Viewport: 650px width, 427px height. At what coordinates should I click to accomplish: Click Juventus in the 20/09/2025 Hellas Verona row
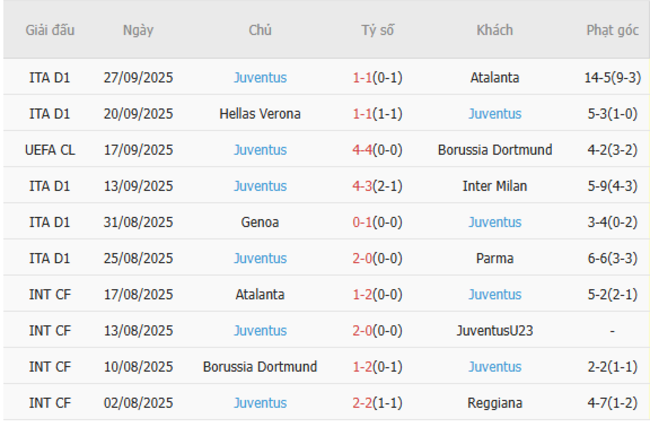point(495,114)
